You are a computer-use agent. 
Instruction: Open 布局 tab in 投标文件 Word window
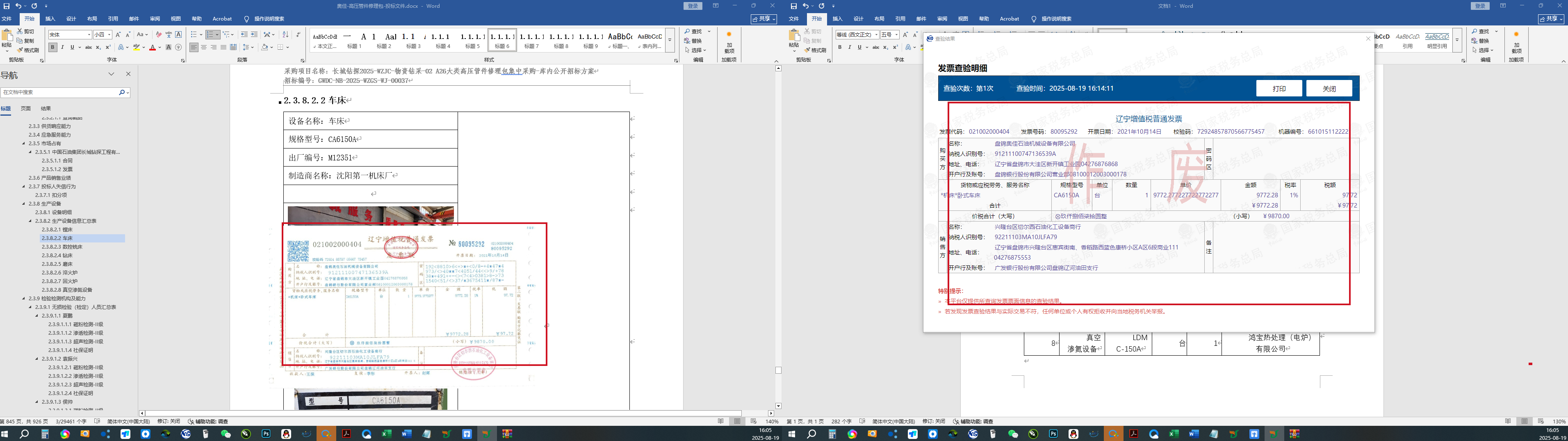point(92,19)
